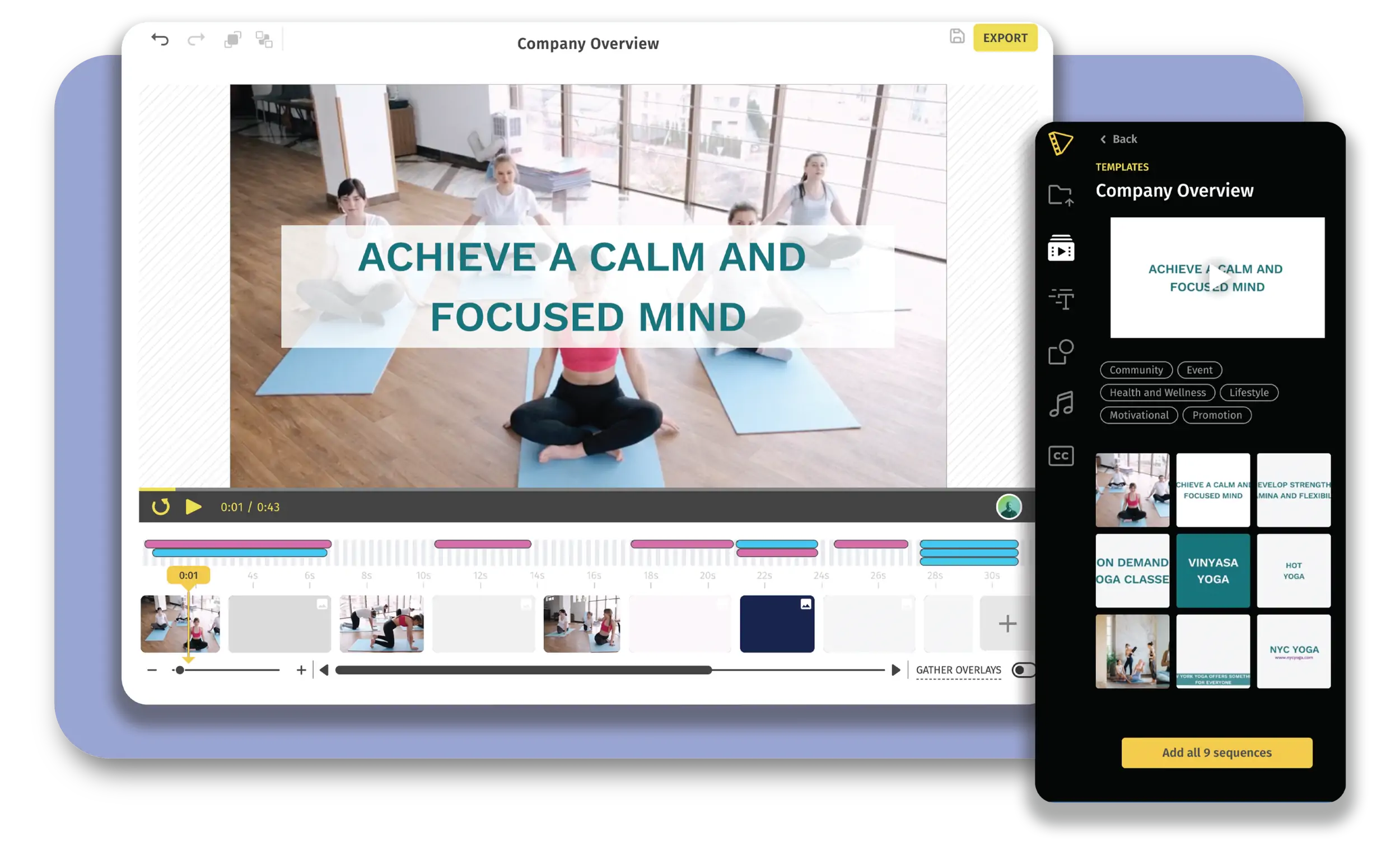This screenshot has height=850, width=1400.
Task: Toggle play button in timeline
Action: click(194, 506)
